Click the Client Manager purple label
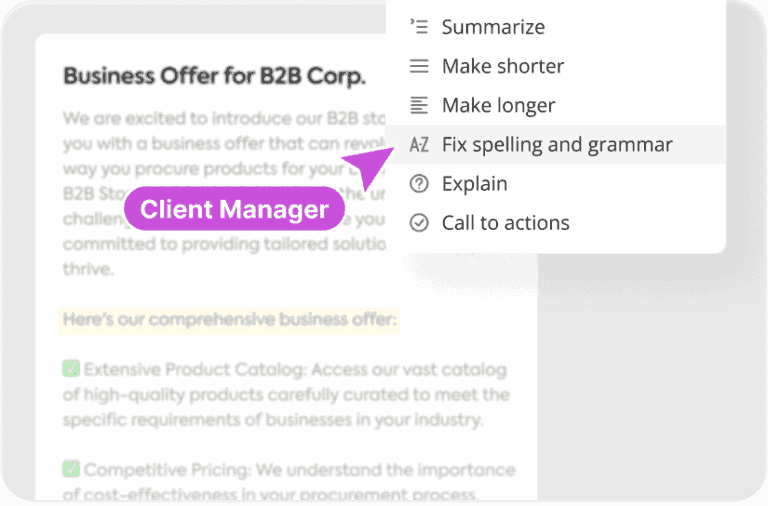 (x=234, y=209)
